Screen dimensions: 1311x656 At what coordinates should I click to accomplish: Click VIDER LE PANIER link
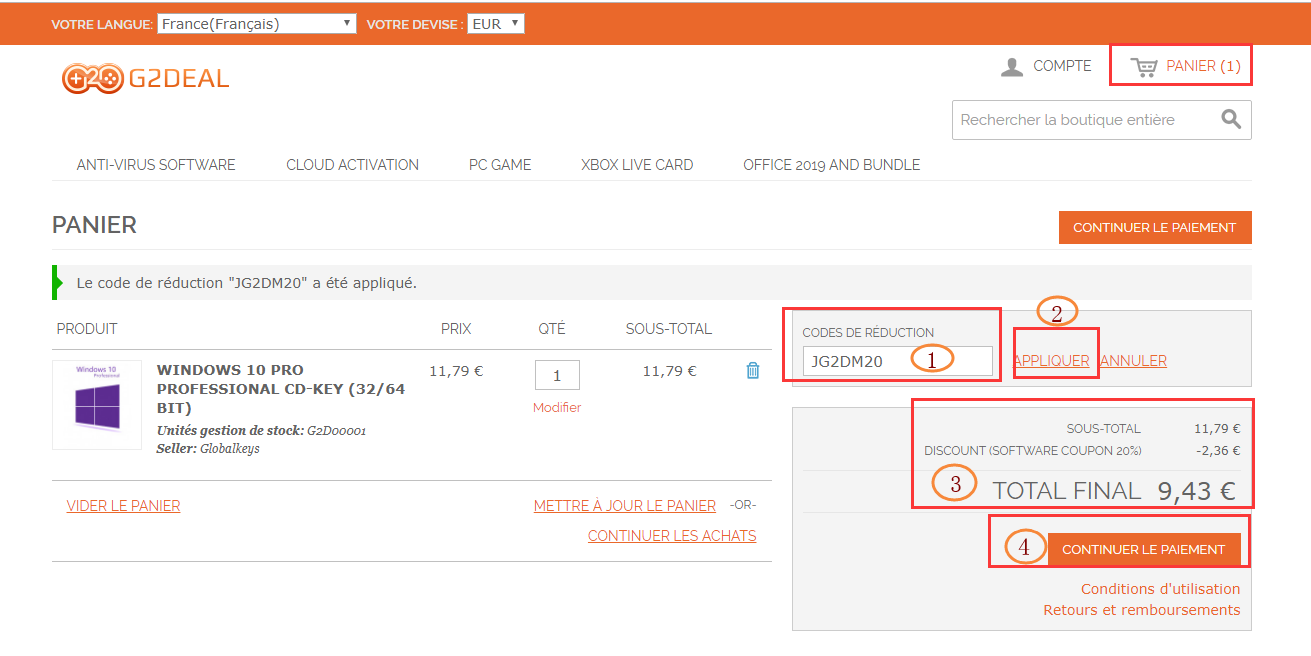123,506
